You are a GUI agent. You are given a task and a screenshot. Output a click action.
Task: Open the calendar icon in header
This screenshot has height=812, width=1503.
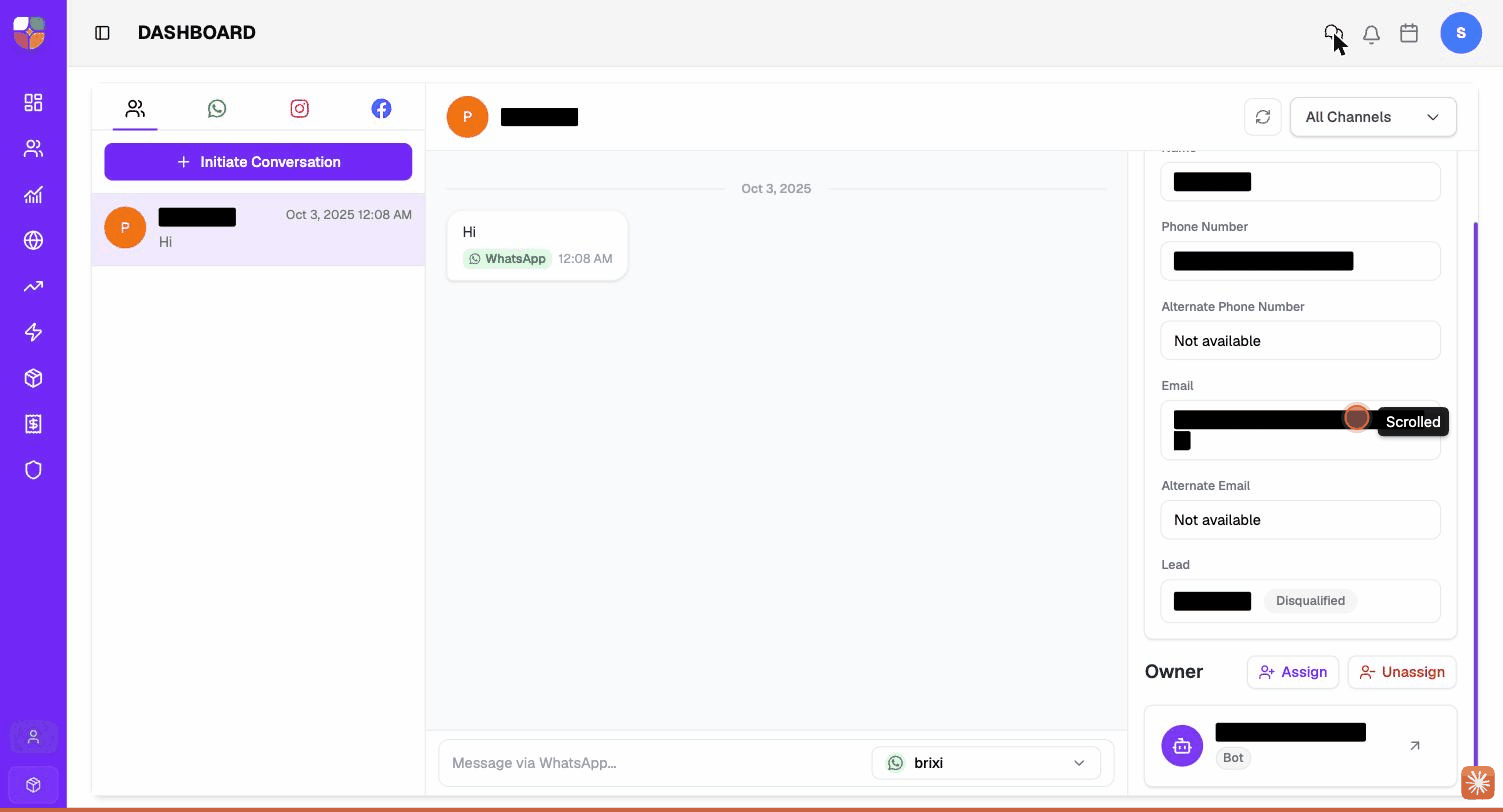point(1409,33)
